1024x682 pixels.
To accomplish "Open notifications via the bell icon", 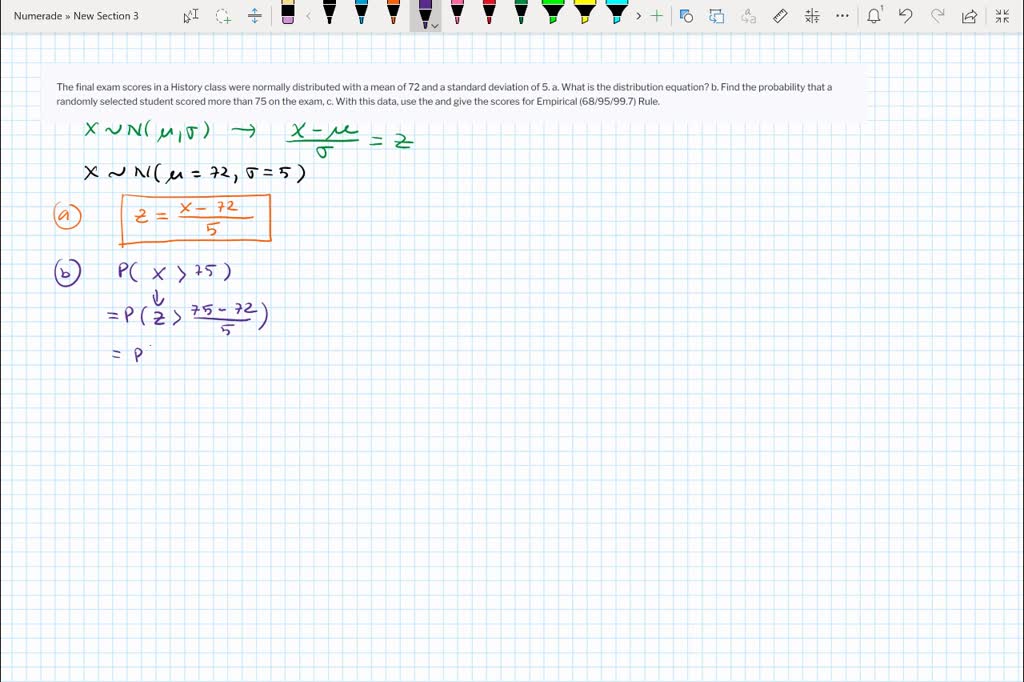I will [873, 16].
